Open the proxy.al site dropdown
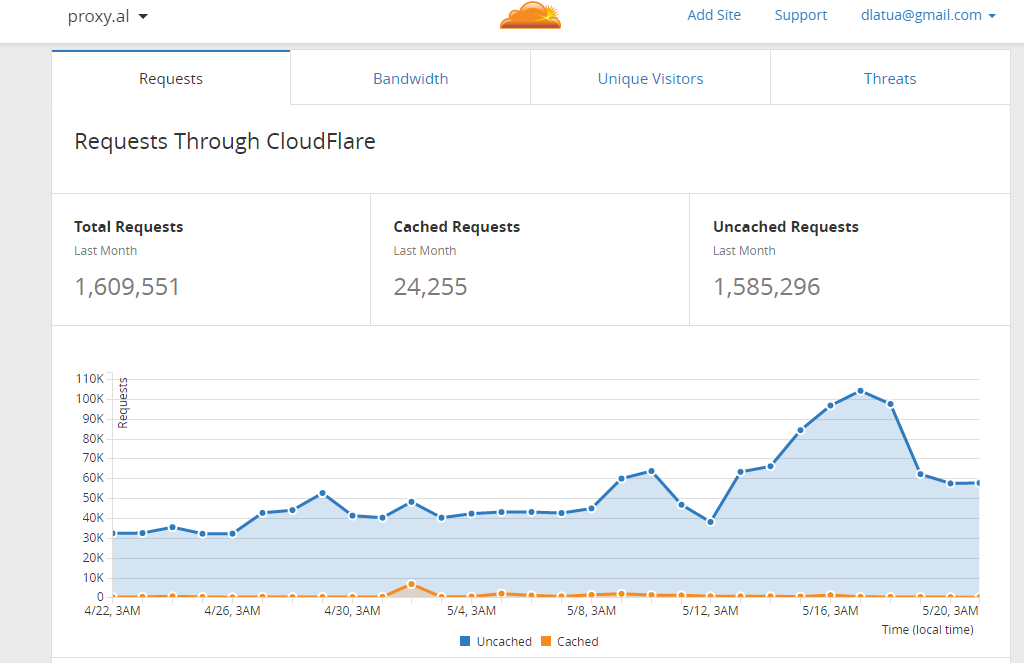Image resolution: width=1024 pixels, height=663 pixels. 107,16
